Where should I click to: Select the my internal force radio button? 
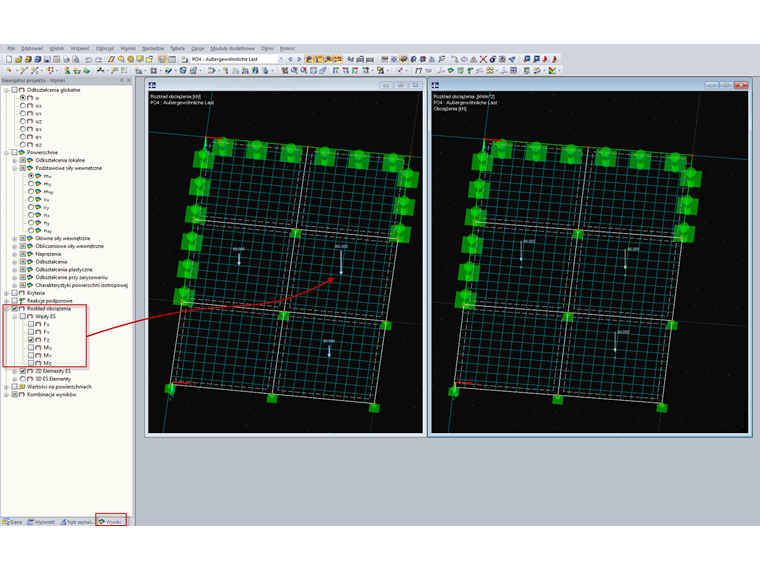point(31,184)
